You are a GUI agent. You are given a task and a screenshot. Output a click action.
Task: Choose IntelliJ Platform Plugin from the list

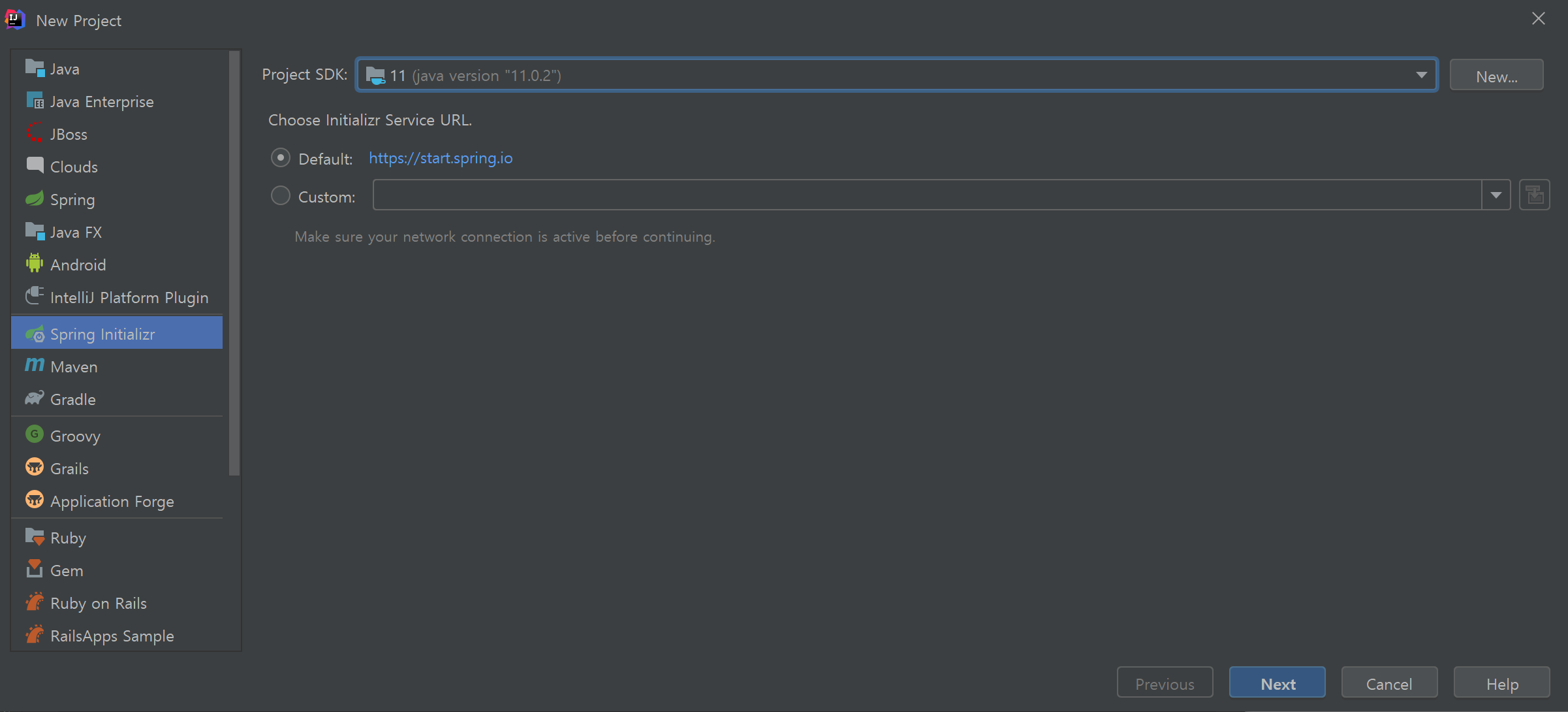tap(129, 298)
